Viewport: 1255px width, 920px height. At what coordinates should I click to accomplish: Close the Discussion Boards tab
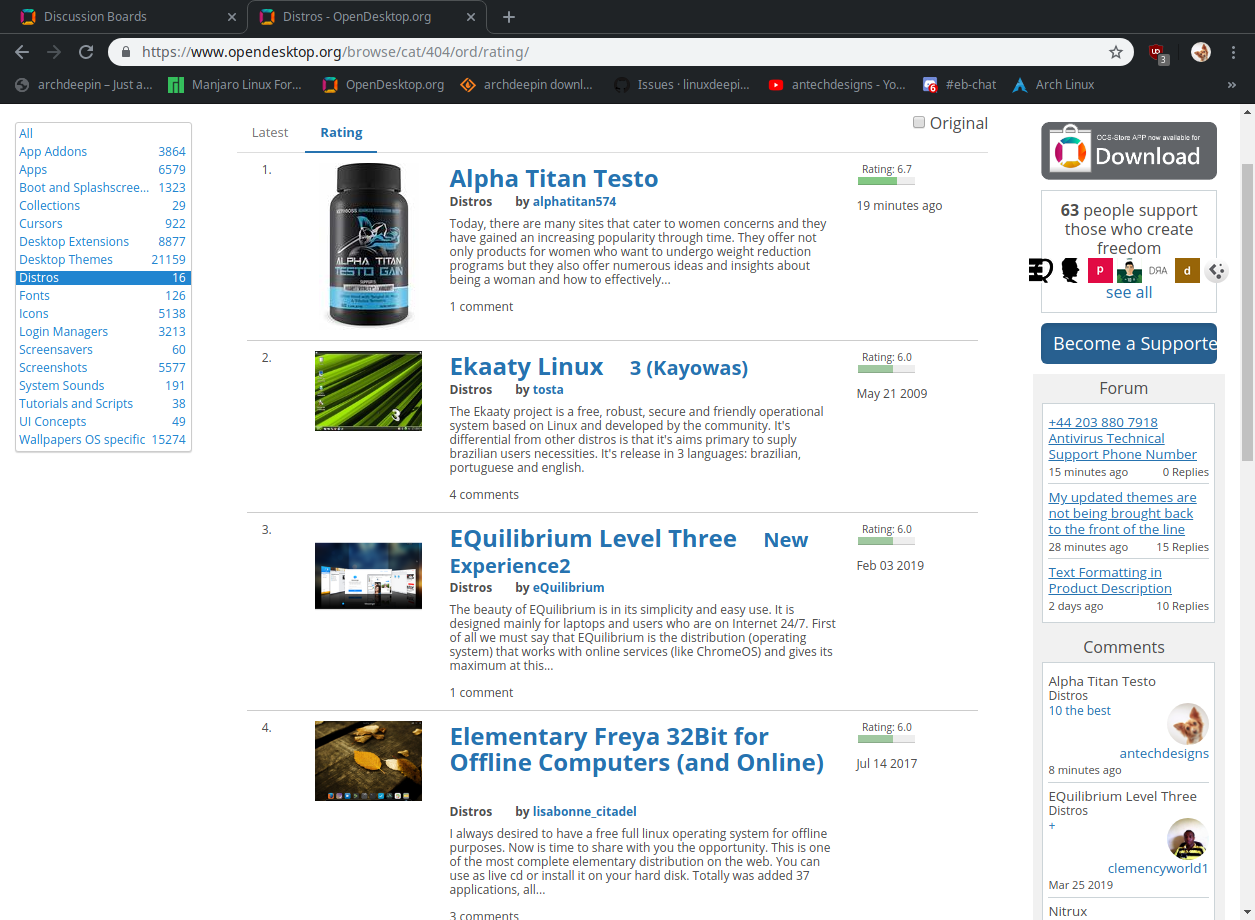tap(232, 17)
